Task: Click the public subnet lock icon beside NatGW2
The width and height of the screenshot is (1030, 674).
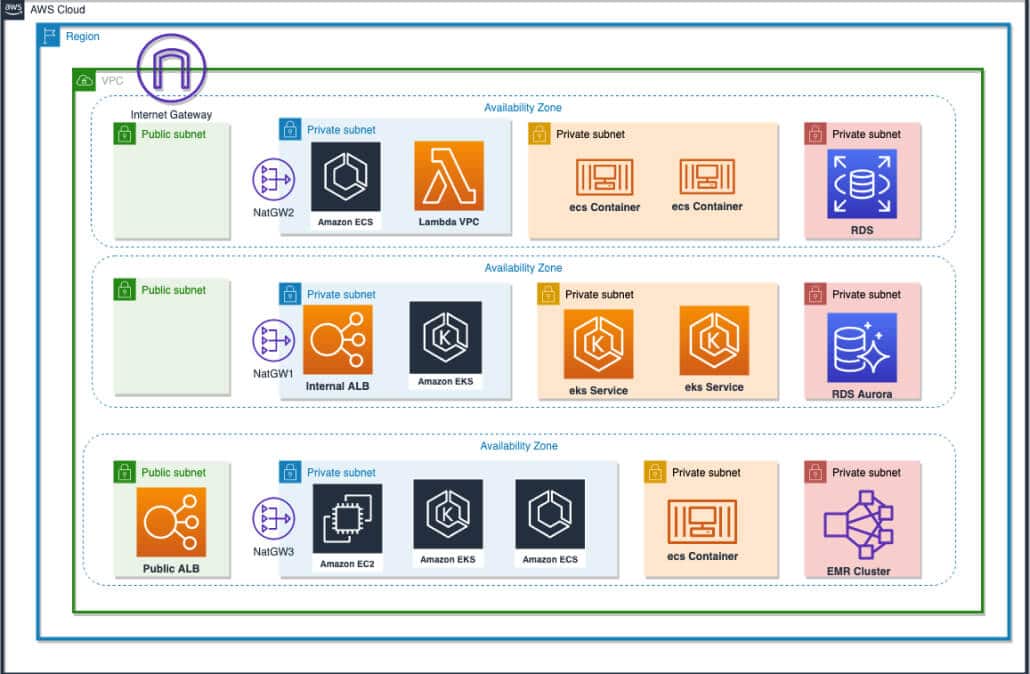Action: pyautogui.click(x=124, y=134)
